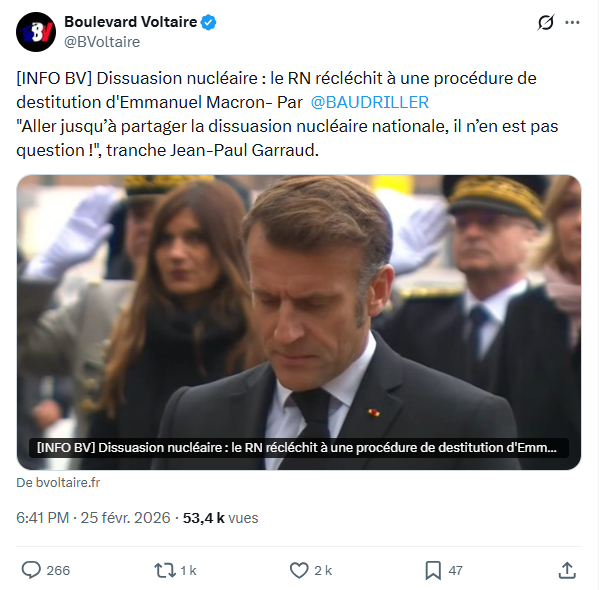
Task: Open the @BAUDRILLER mention link
Action: click(x=370, y=102)
